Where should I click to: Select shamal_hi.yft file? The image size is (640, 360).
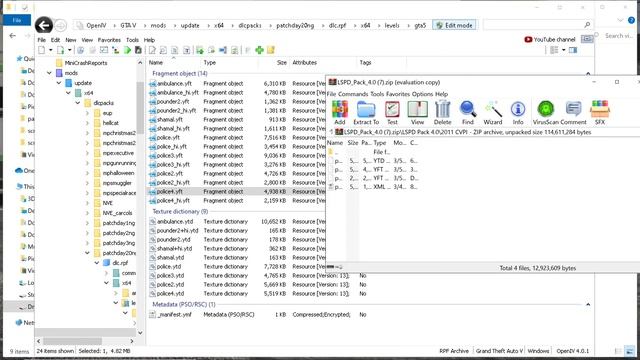coord(170,128)
